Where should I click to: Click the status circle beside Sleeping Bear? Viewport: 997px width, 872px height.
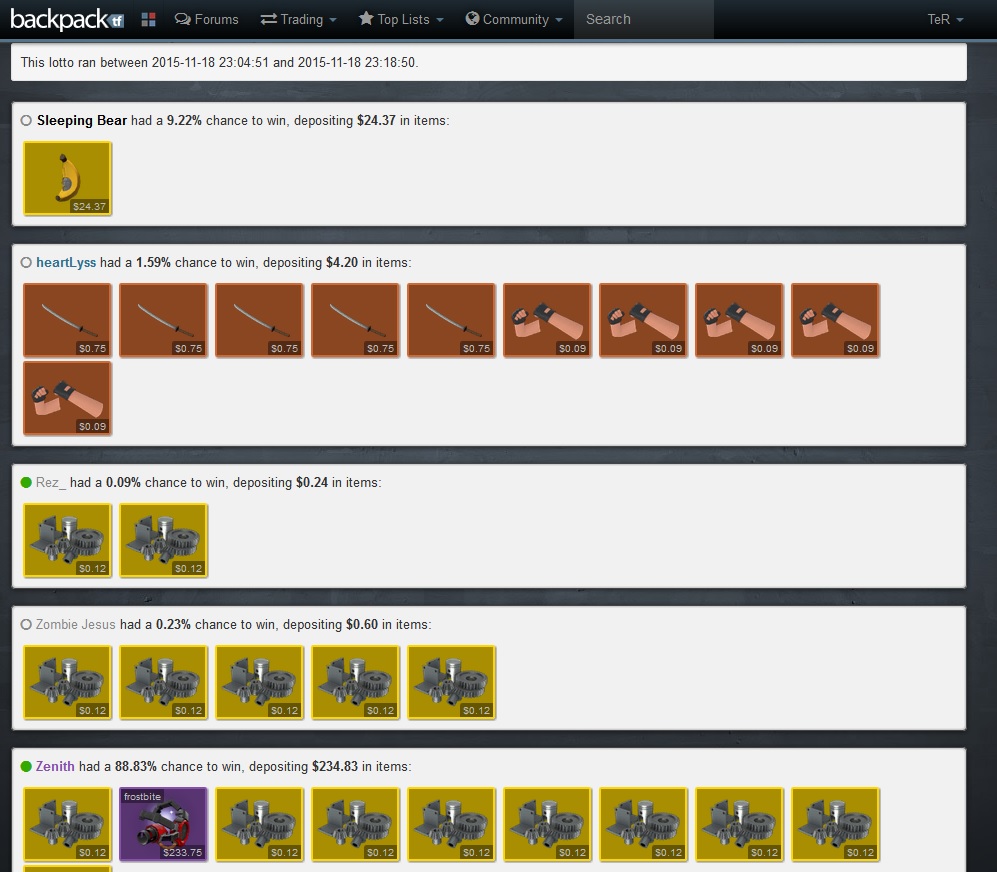[26, 121]
